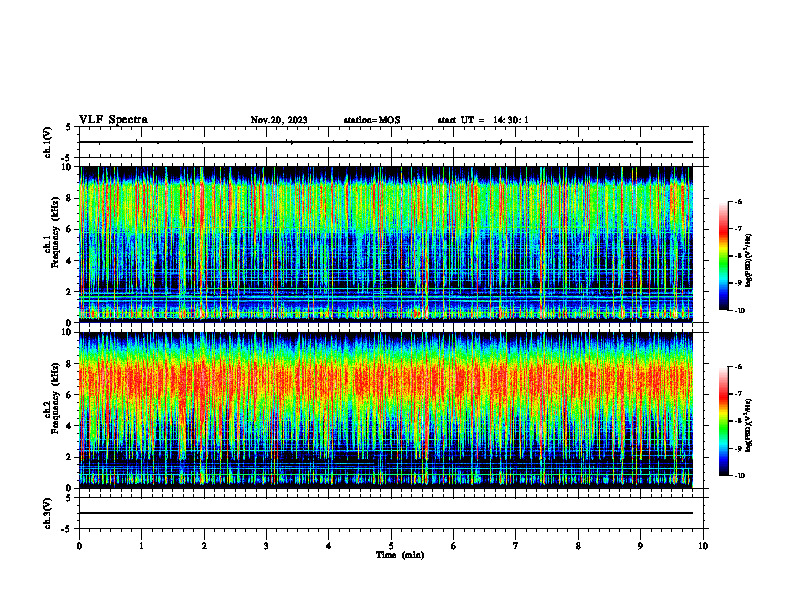Click the ch.1 color scale PSD units label
The height and width of the screenshot is (612, 792).
pos(749,261)
